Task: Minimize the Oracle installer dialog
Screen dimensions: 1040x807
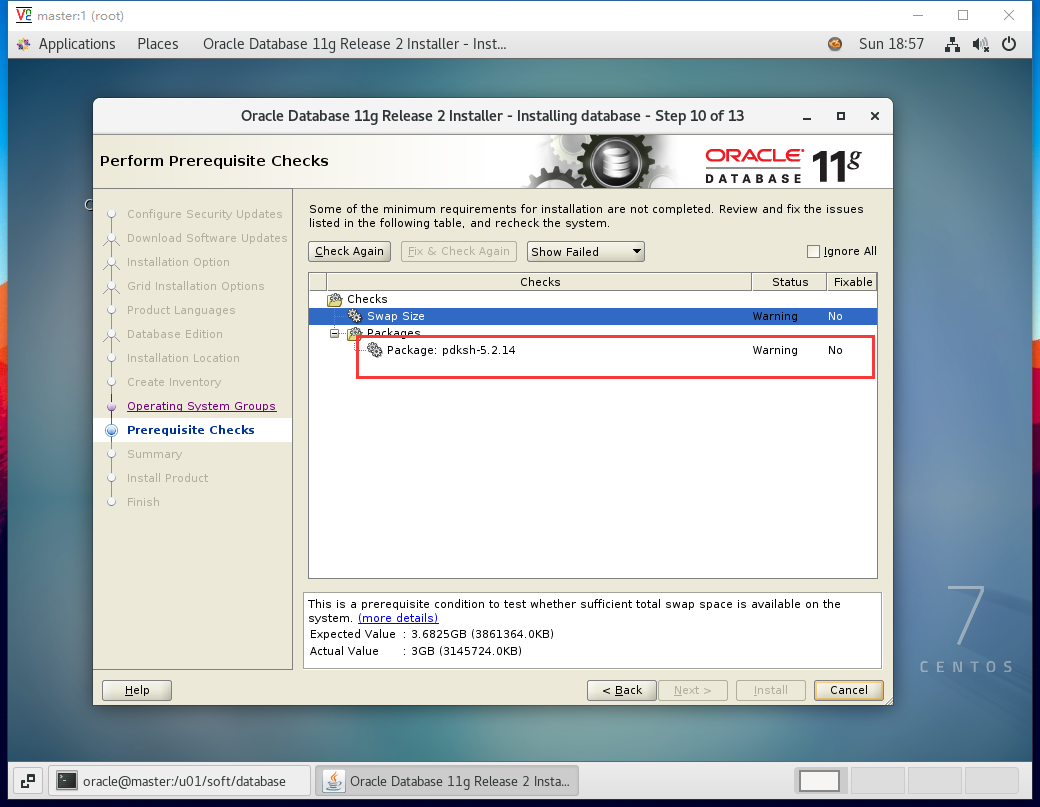Action: tap(807, 117)
